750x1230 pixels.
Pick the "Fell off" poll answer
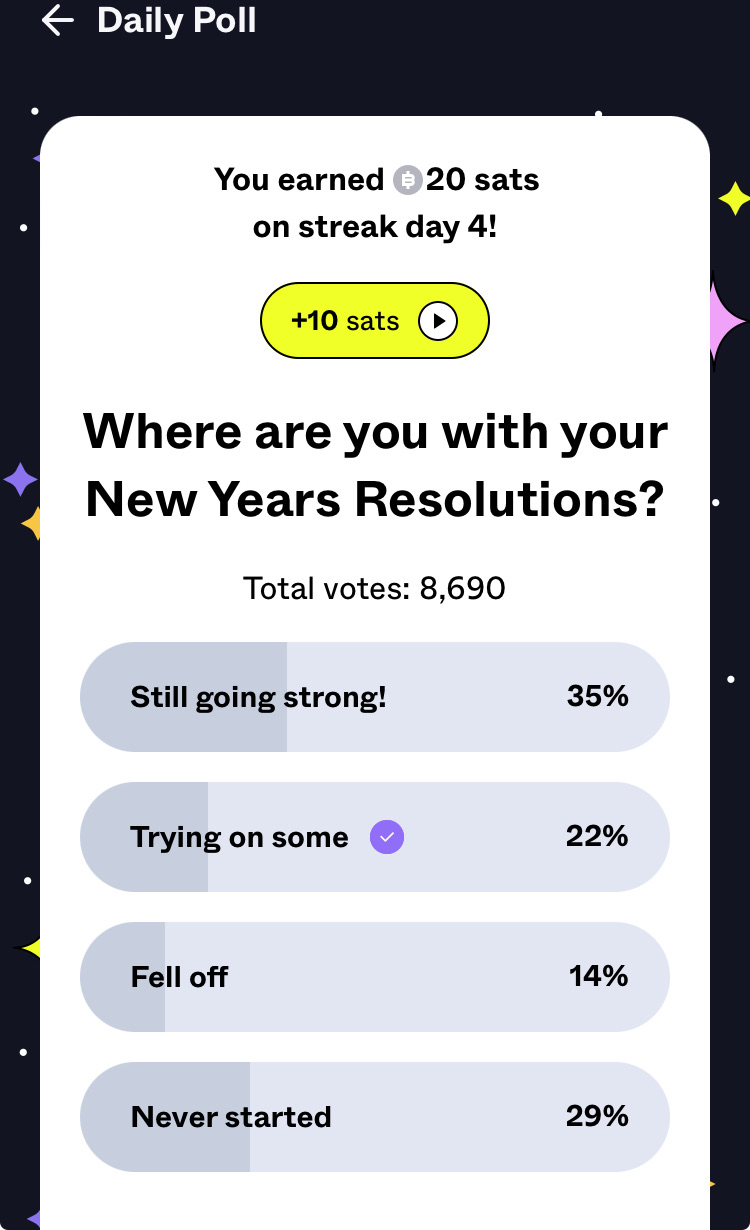point(179,977)
